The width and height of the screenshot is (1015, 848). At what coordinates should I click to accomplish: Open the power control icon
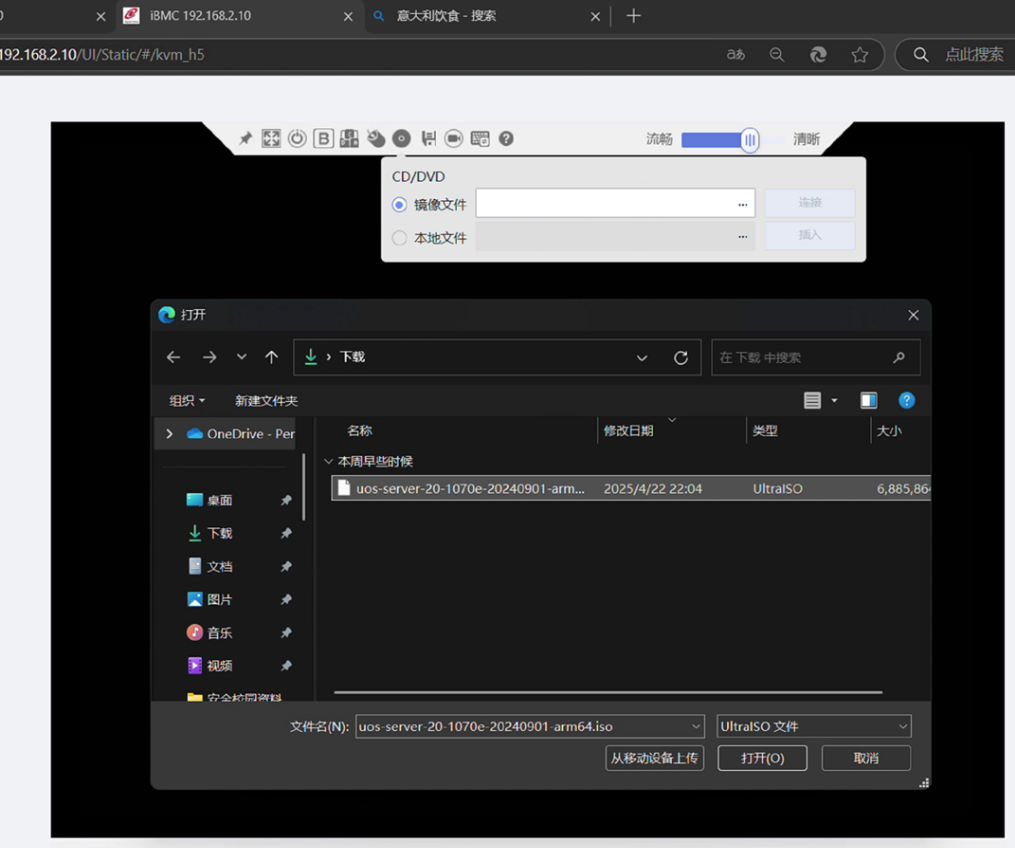click(297, 139)
